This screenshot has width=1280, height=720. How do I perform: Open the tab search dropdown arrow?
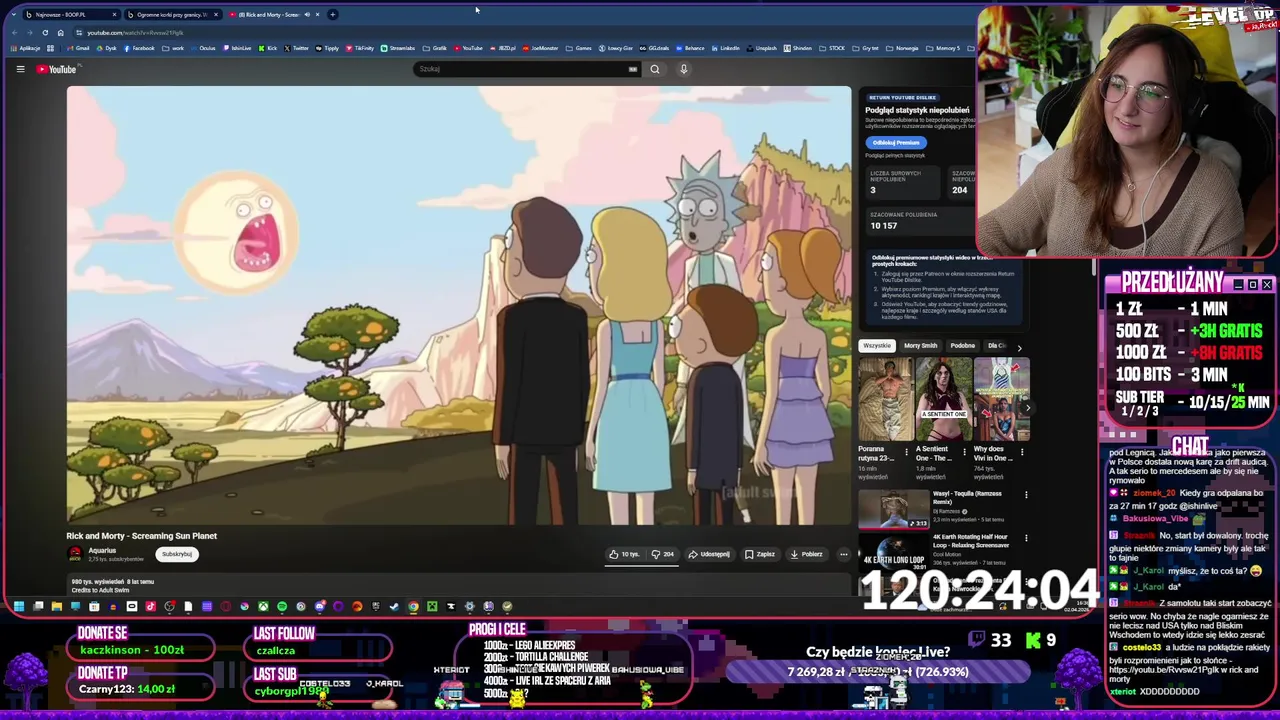13,15
